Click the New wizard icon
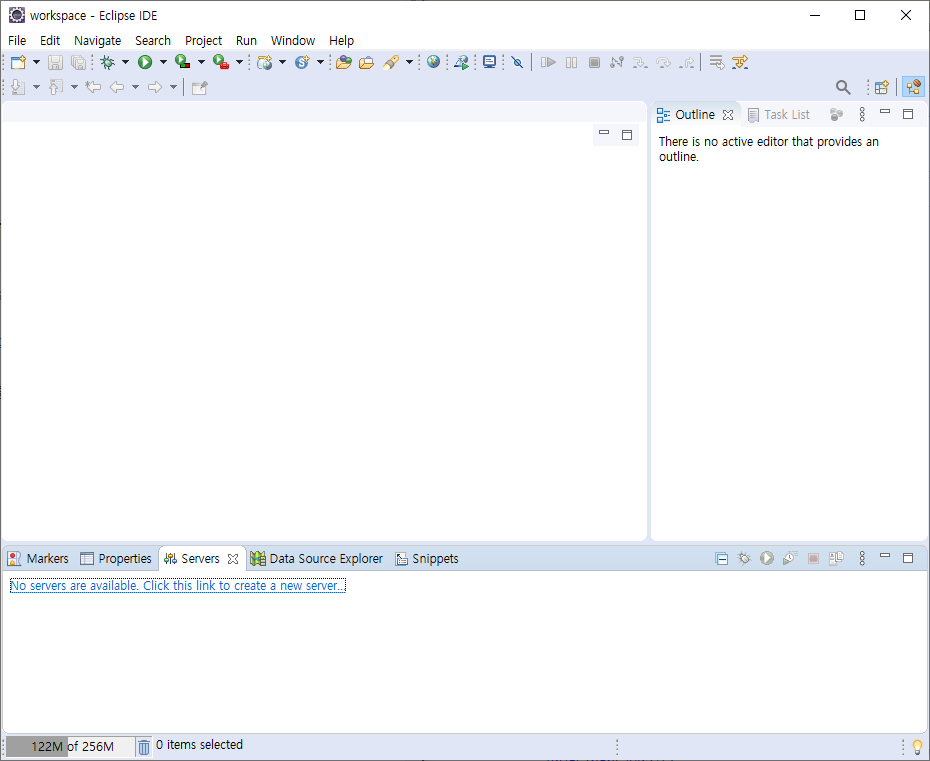The image size is (930, 761). [x=18, y=62]
